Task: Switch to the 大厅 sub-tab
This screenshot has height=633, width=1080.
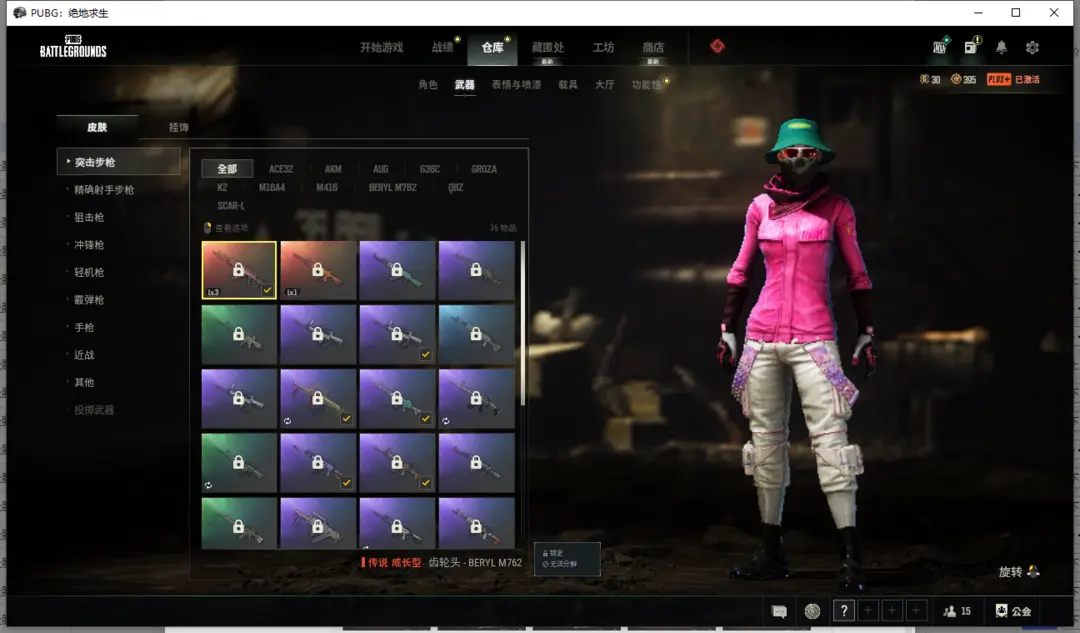Action: 604,85
